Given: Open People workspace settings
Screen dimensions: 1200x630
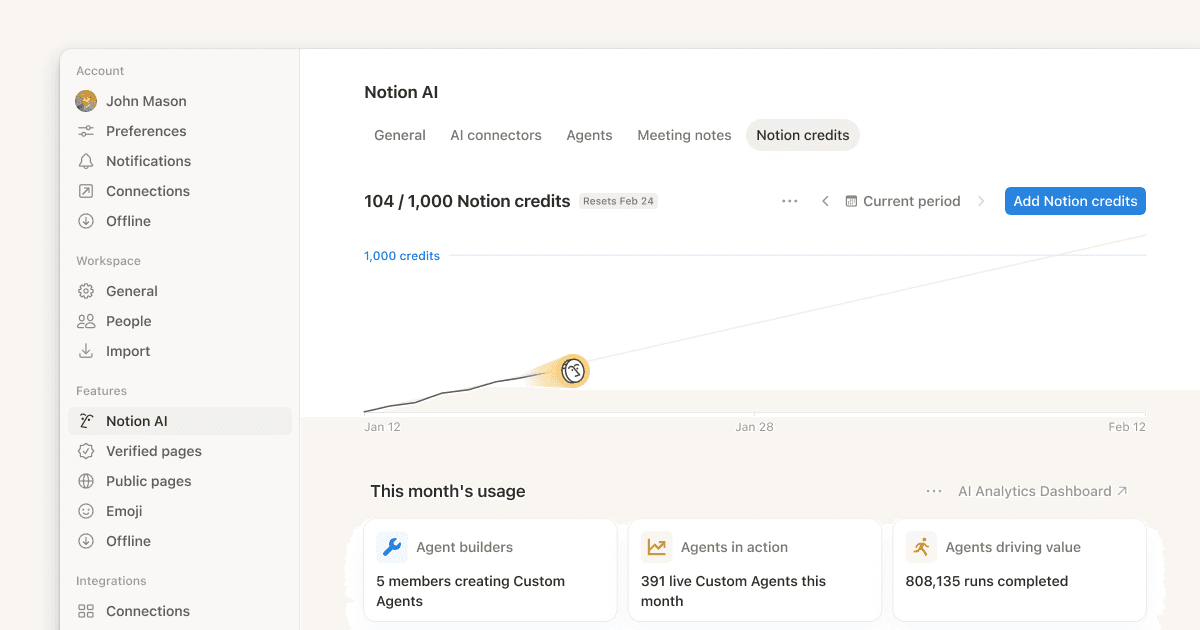Looking at the screenshot, I should (180, 321).
